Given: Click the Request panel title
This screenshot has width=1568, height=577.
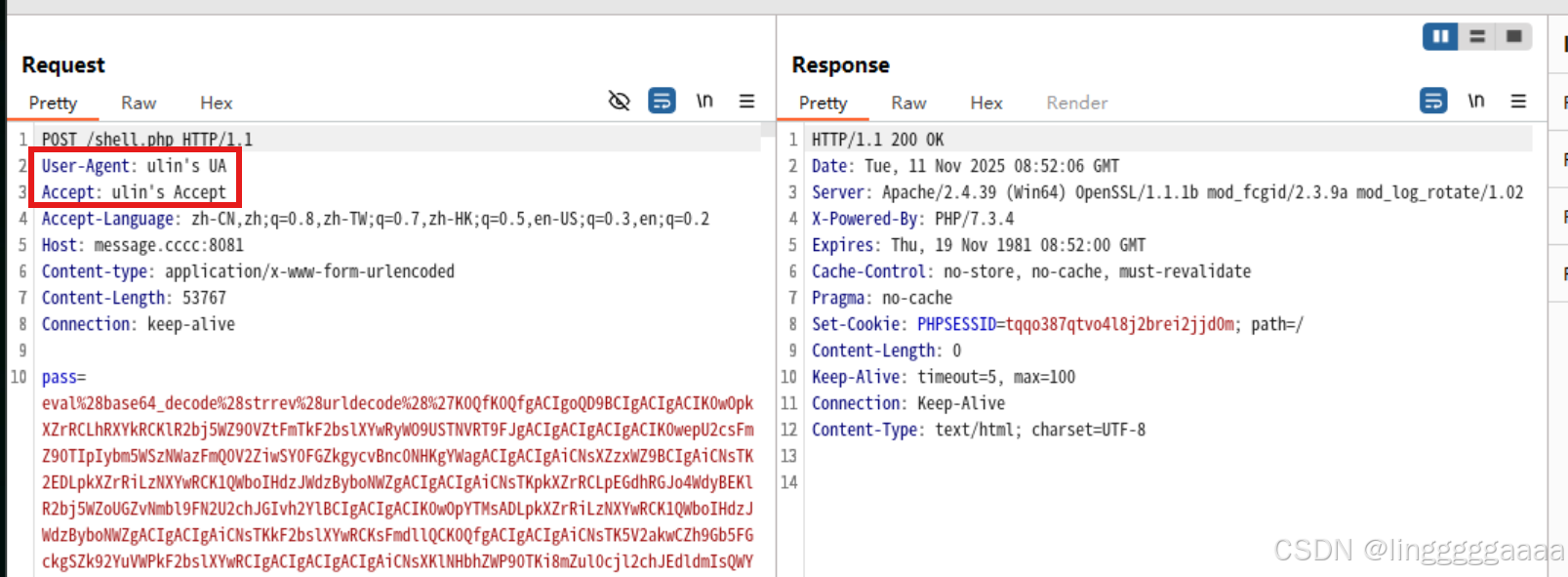Looking at the screenshot, I should click(63, 65).
